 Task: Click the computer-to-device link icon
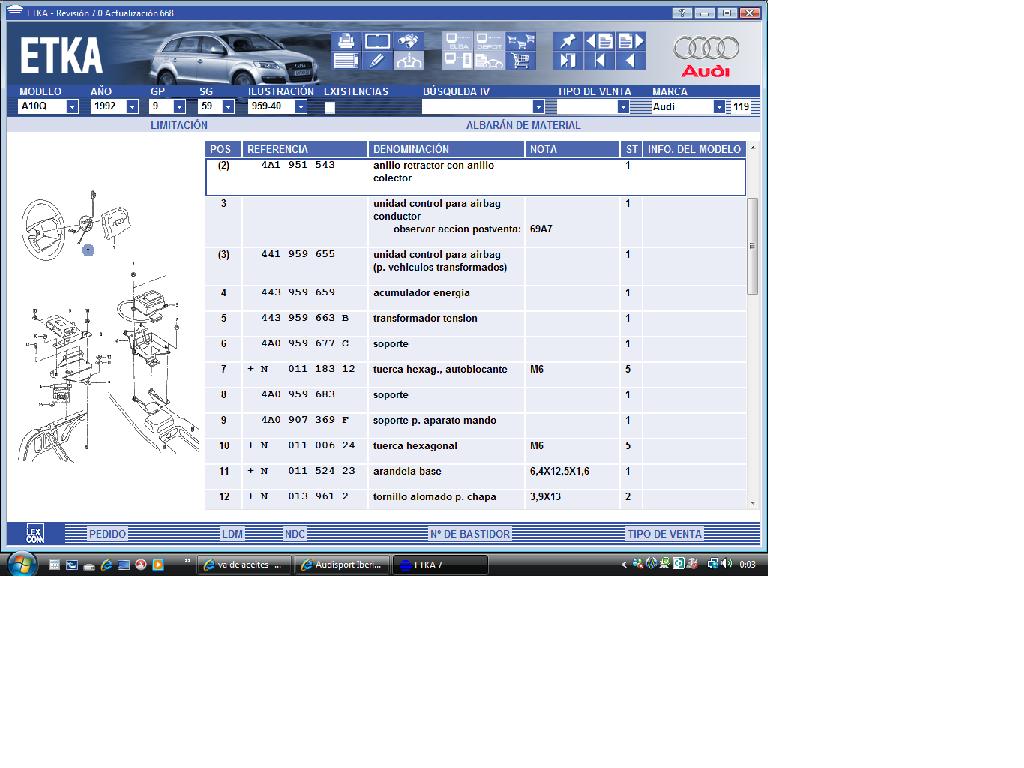[458, 61]
